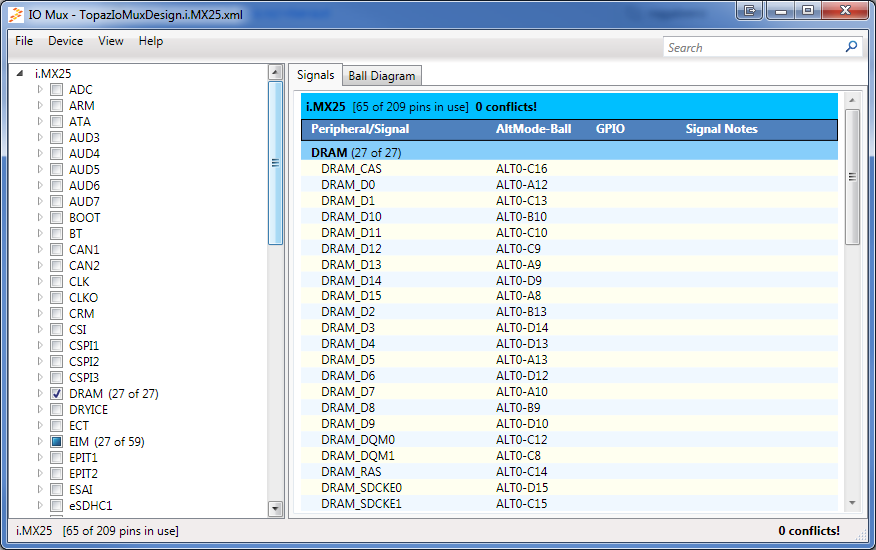Tick the BOOT checkbox
Viewport: 876px width, 550px height.
[56, 217]
